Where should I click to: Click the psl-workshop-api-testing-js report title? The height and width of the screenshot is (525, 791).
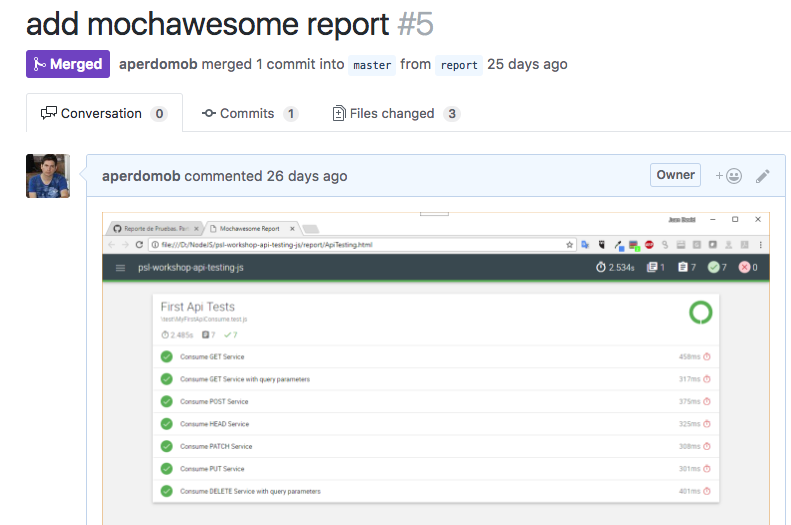click(x=191, y=267)
